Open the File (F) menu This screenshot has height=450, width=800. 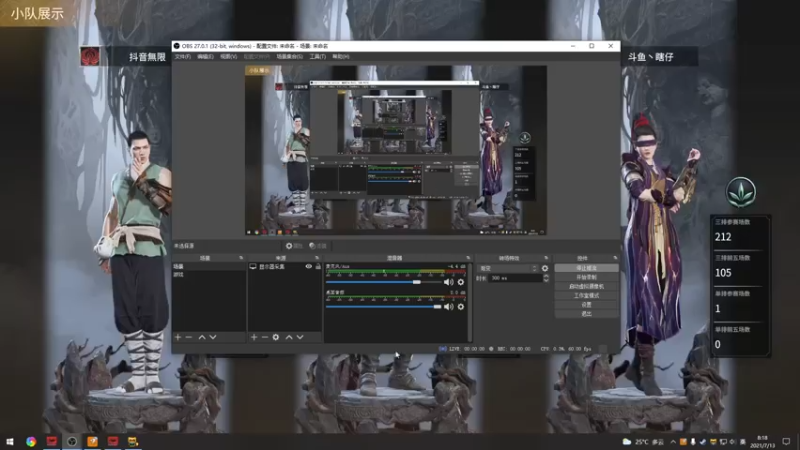pos(183,57)
